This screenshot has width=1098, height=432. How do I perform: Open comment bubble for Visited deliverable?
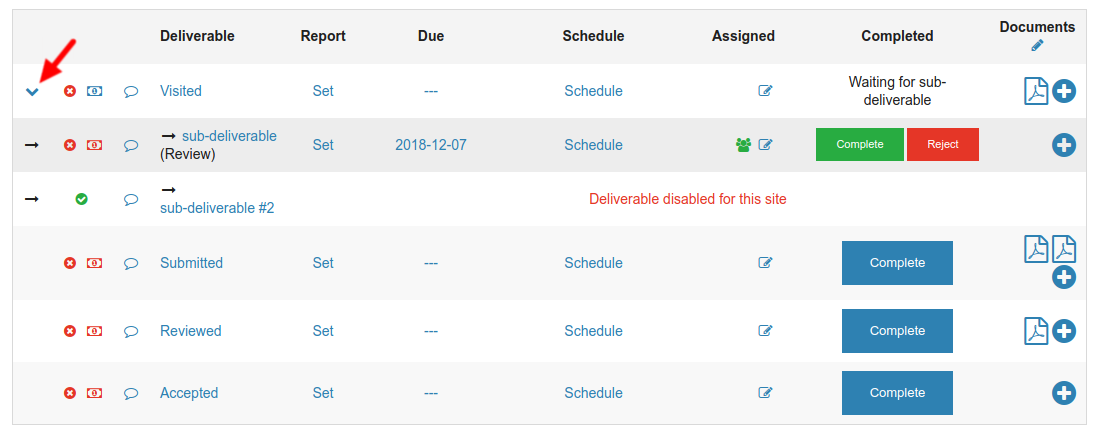[130, 91]
